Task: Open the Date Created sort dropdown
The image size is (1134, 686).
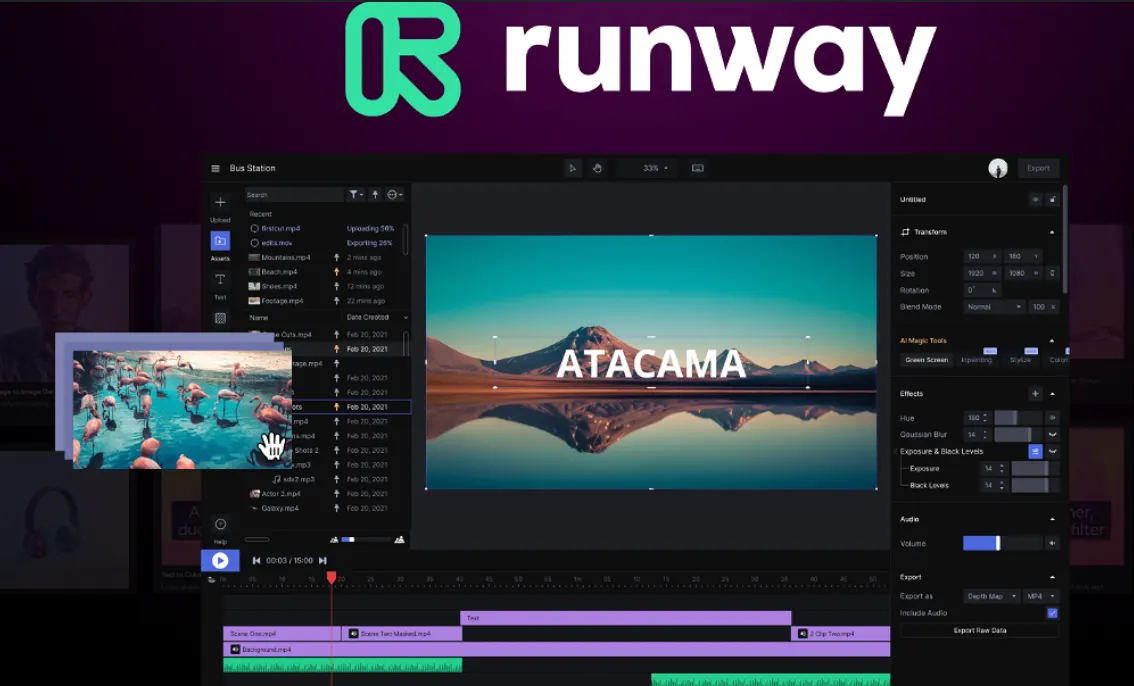Action: pos(377,317)
